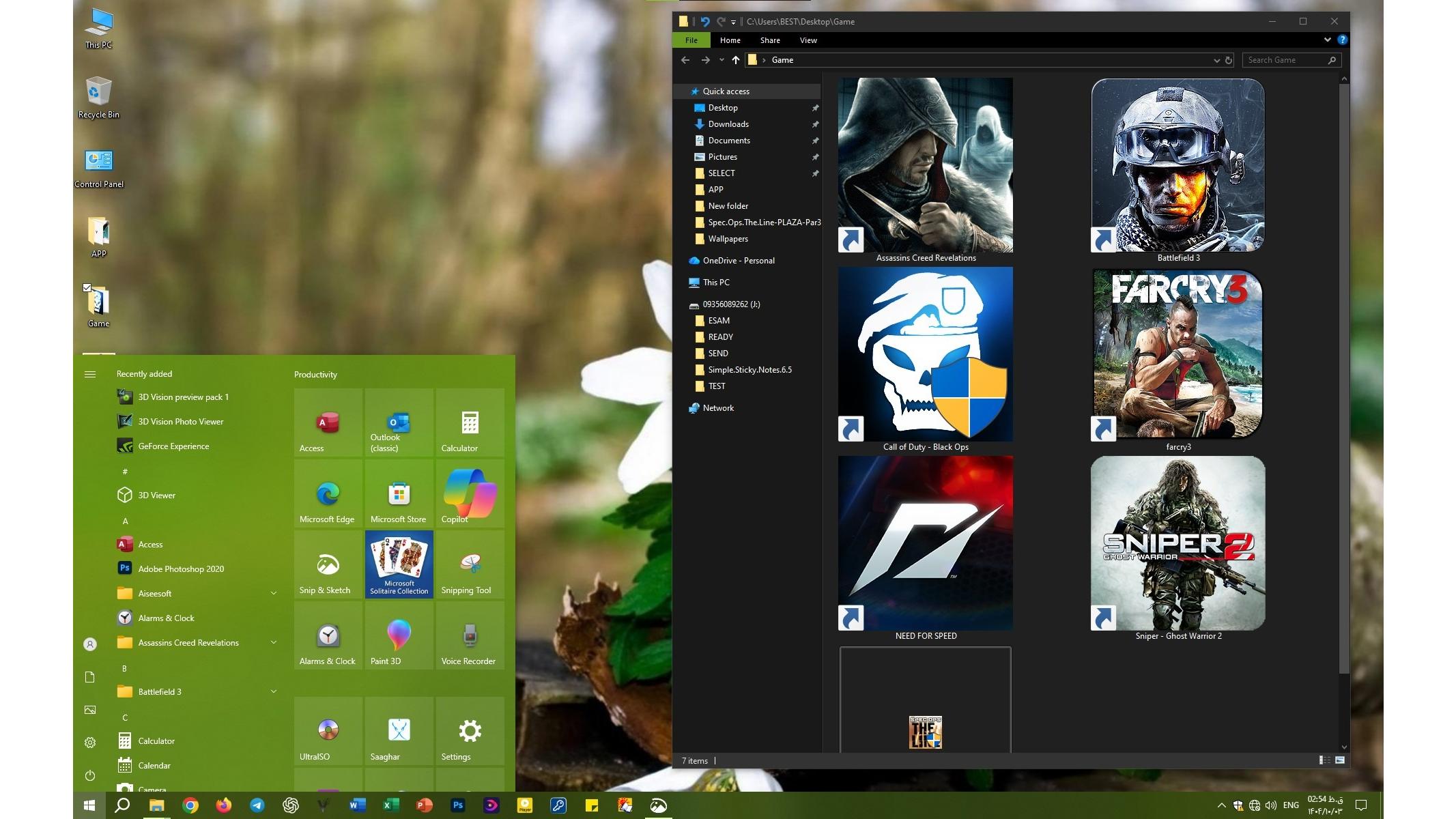The width and height of the screenshot is (1456, 819).
Task: Open GeForce Experience from recently added
Action: point(173,446)
